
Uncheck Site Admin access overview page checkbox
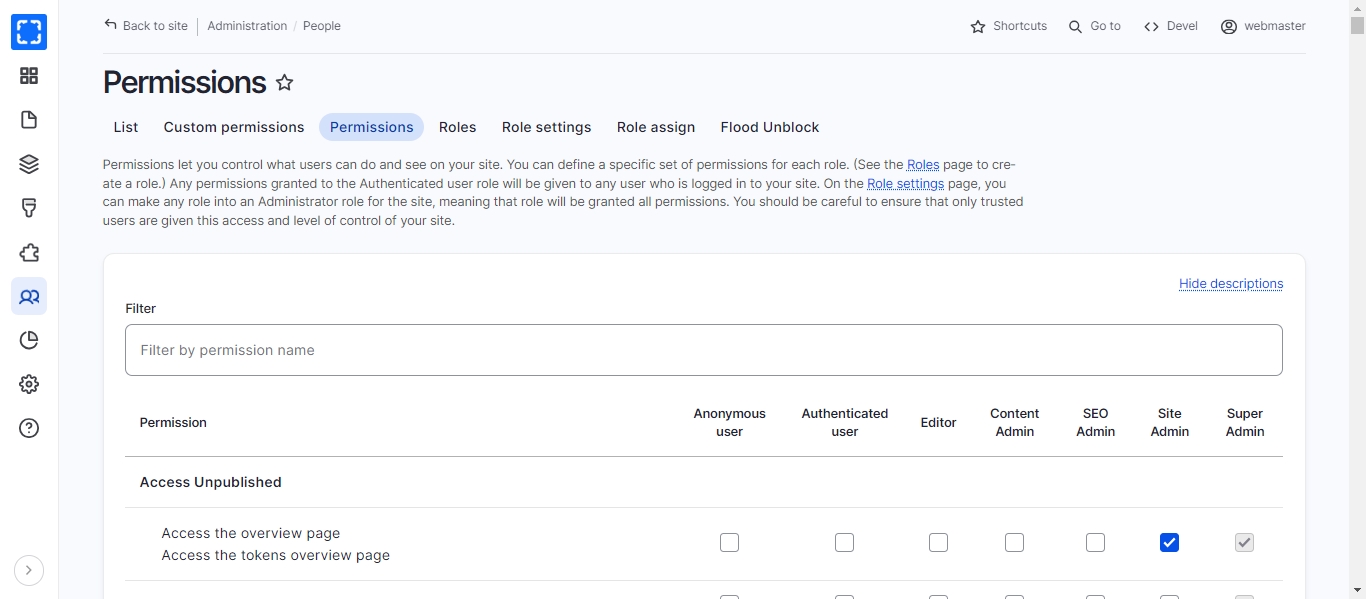(1169, 542)
